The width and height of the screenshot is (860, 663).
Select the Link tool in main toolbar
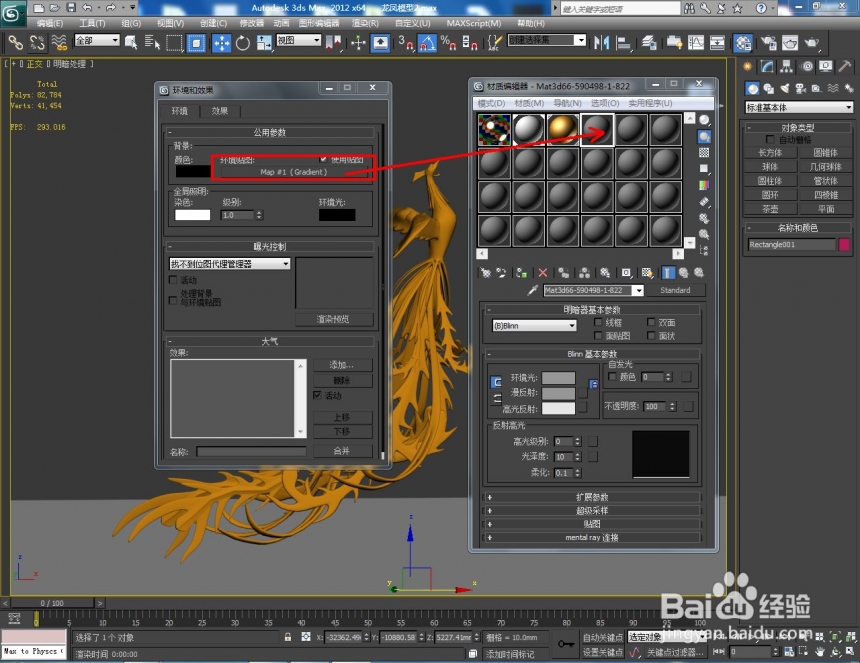click(x=15, y=42)
